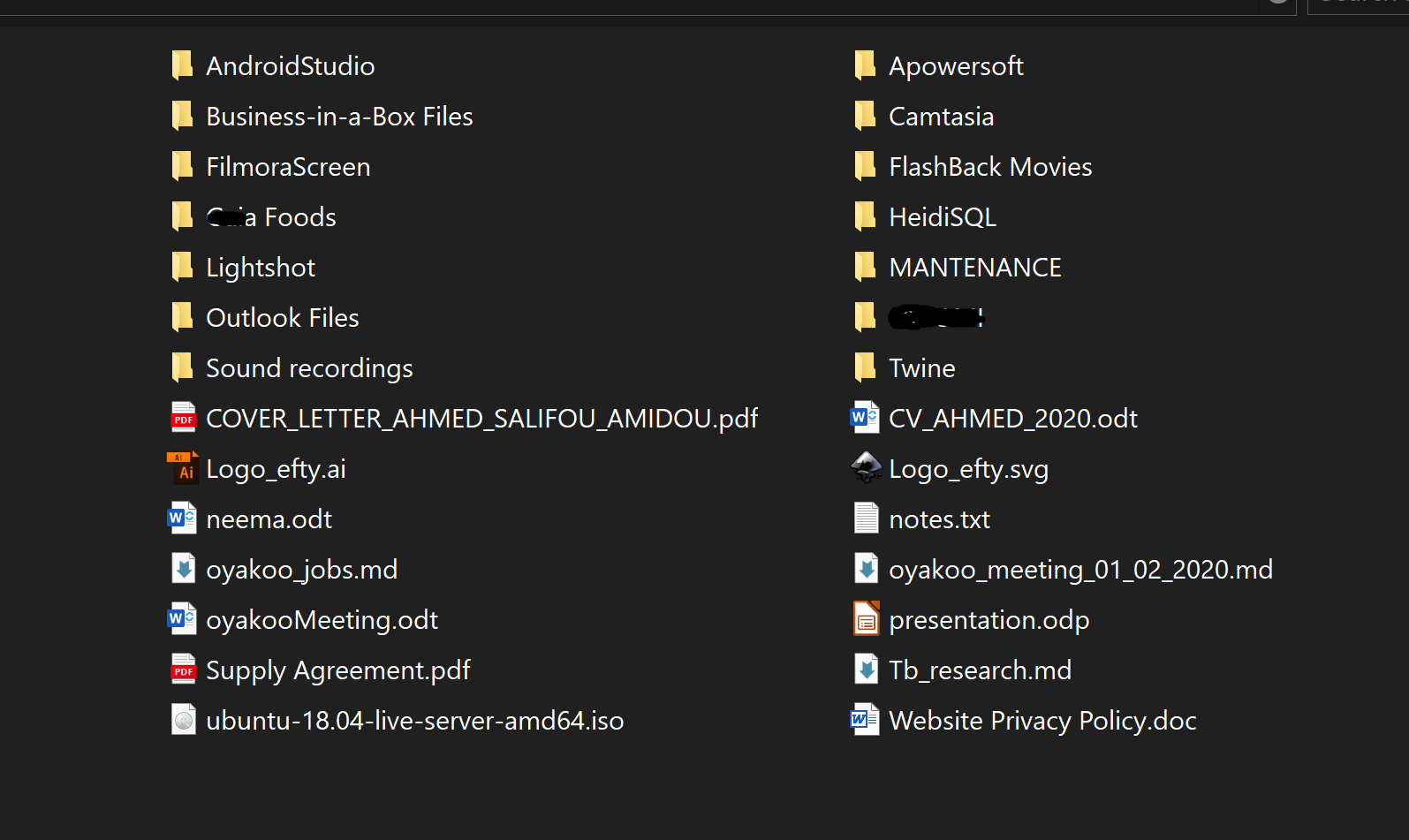Select the FilmoraScreen folder icon
Viewport: 1409px width, 840px height.
click(x=182, y=166)
